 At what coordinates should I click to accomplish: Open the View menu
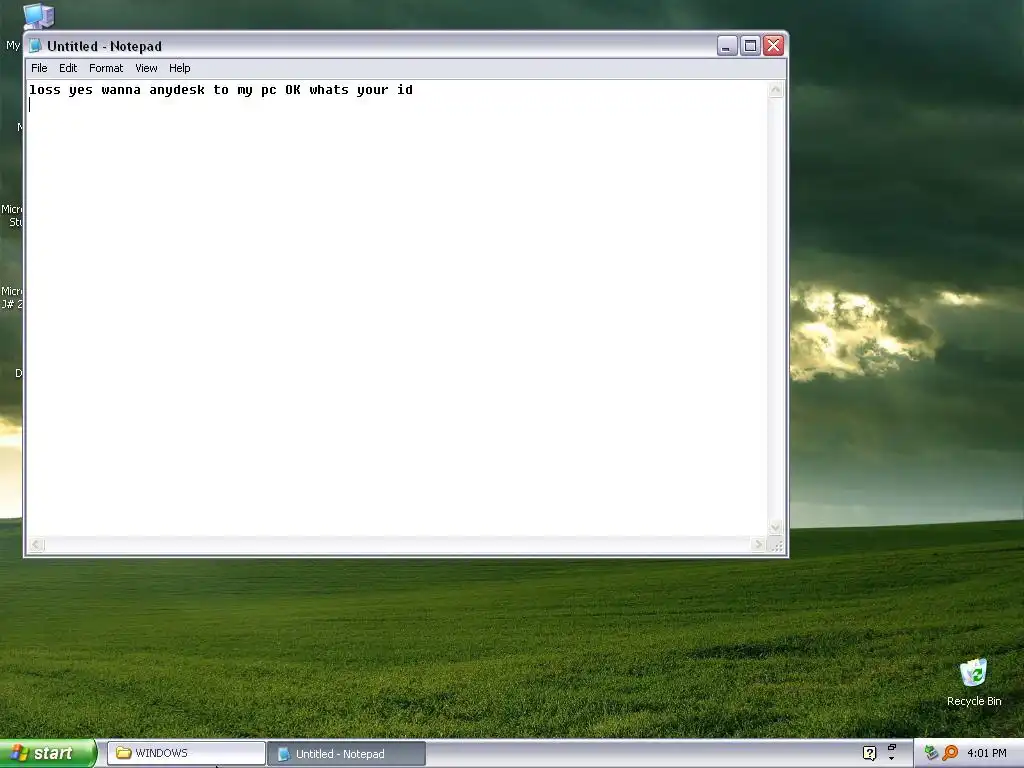(146, 68)
